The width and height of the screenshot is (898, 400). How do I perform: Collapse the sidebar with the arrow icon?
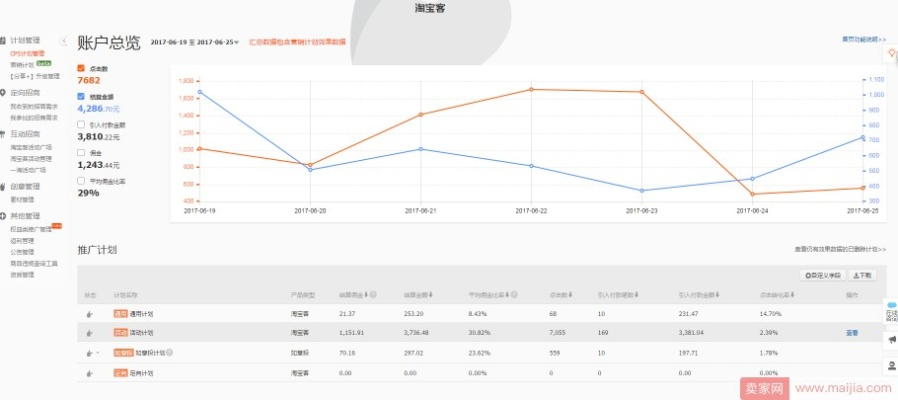64,41
